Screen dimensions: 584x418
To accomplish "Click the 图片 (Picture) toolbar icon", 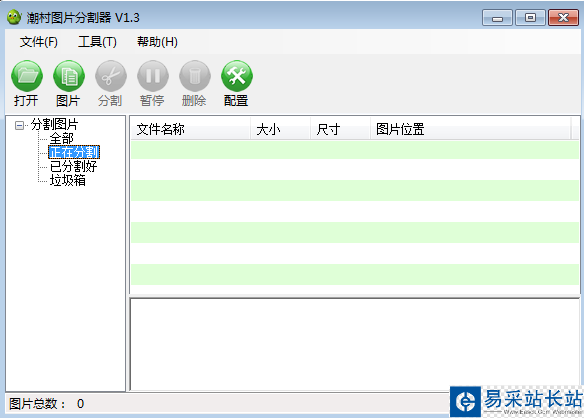I will (x=69, y=76).
